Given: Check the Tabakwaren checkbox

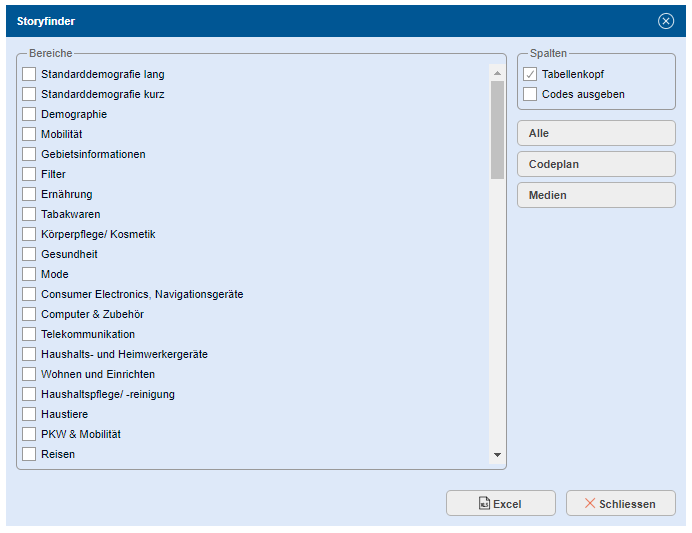Looking at the screenshot, I should 29,214.
